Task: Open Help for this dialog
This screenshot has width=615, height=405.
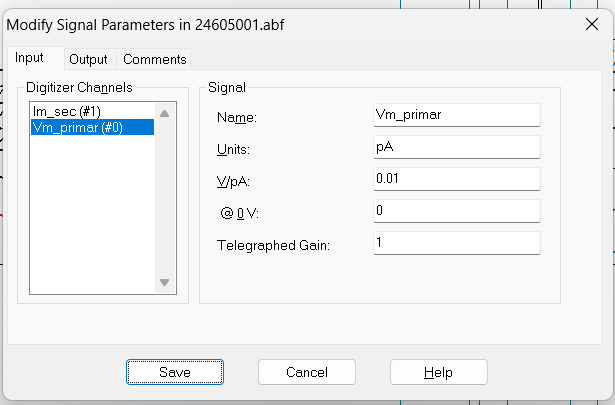Action: (x=439, y=372)
